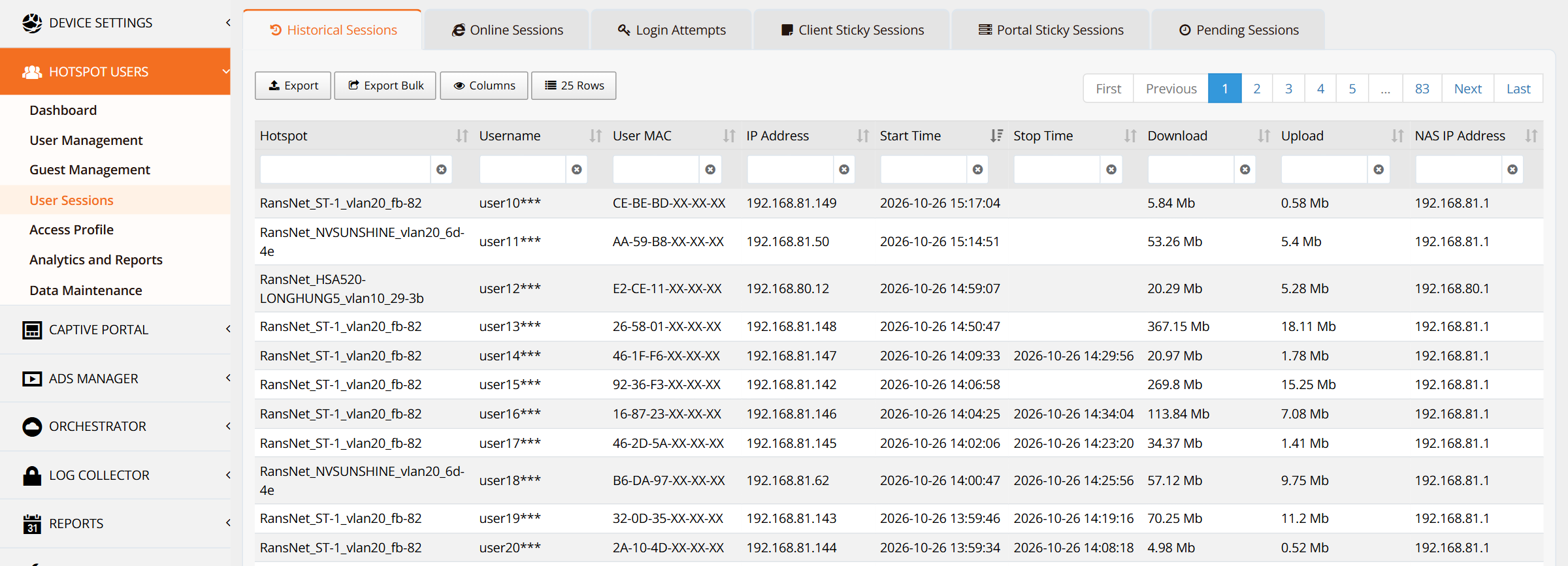1568x566 pixels.
Task: Sort the table by the Username column
Action: coord(595,136)
